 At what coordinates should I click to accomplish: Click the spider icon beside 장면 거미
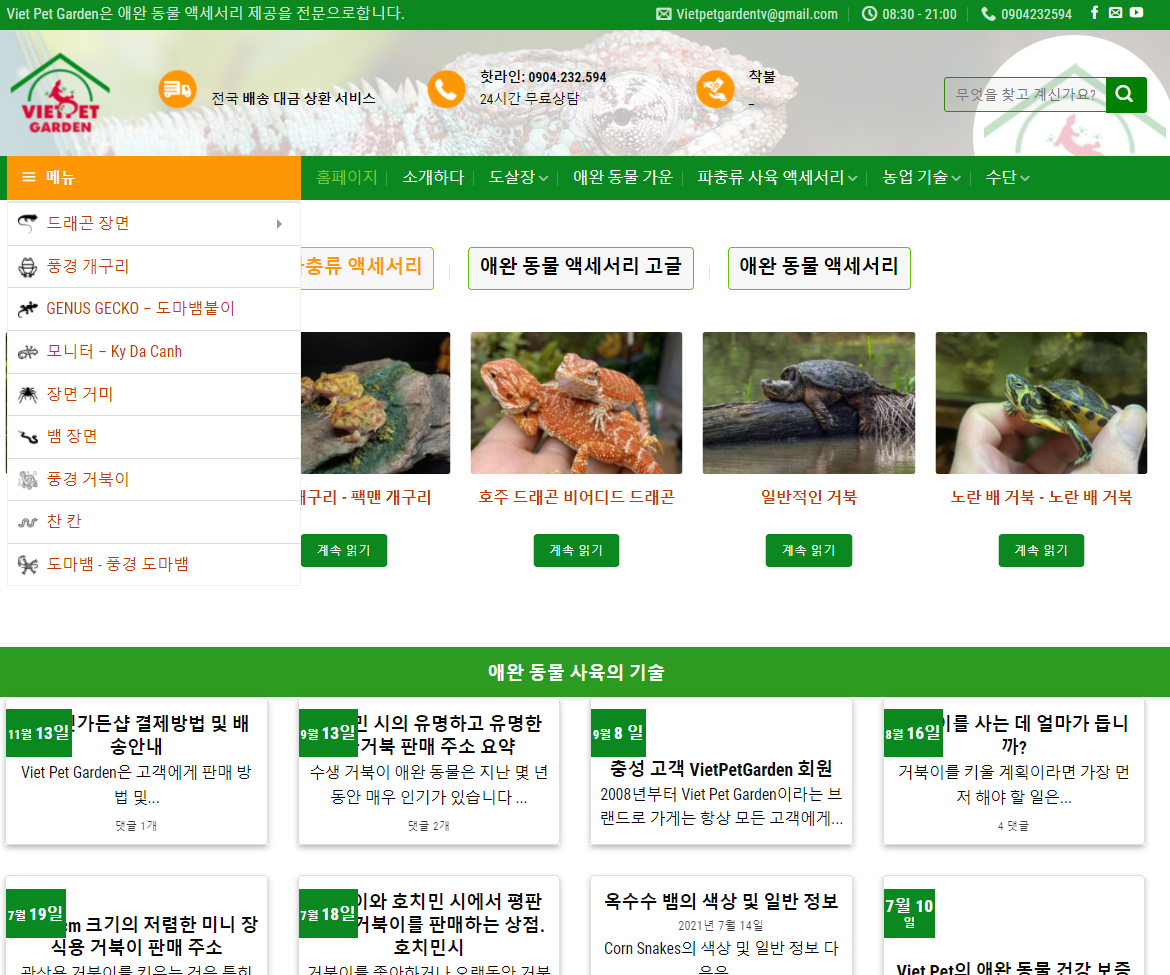pos(28,395)
